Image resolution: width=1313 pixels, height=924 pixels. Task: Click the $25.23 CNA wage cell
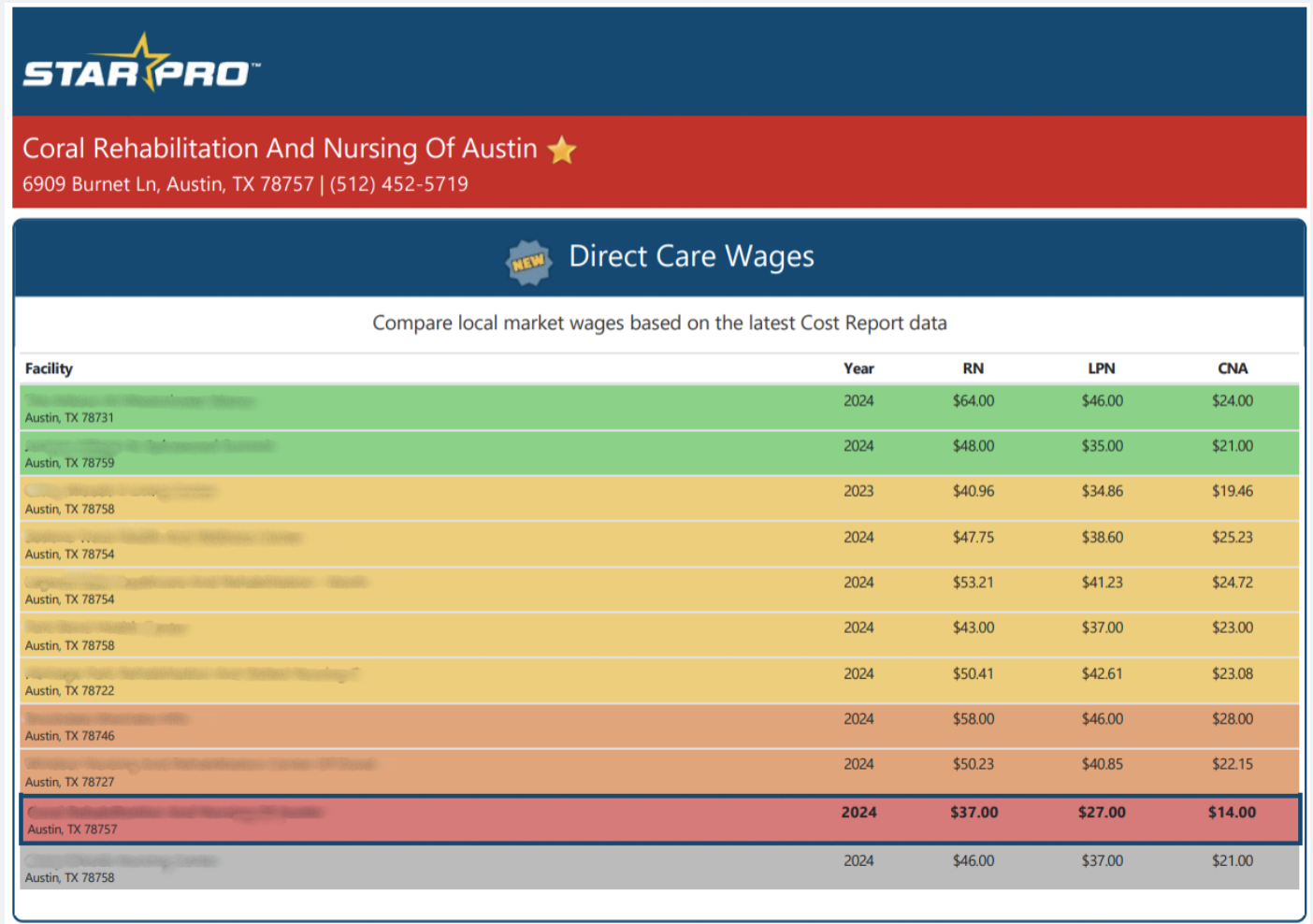1233,538
